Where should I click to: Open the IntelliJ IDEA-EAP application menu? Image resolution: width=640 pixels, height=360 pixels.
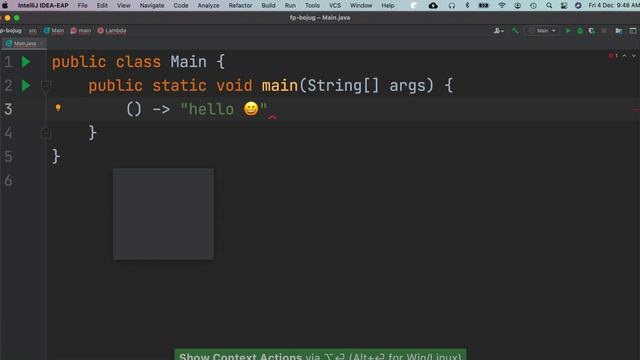tap(43, 6)
